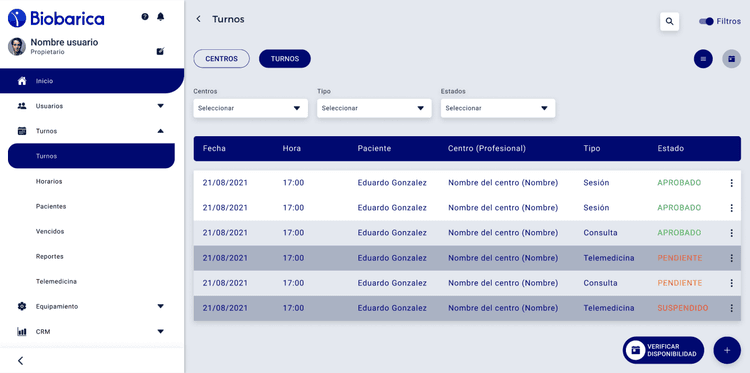750x373 pixels.
Task: Select the TURNOS tab
Action: [285, 59]
